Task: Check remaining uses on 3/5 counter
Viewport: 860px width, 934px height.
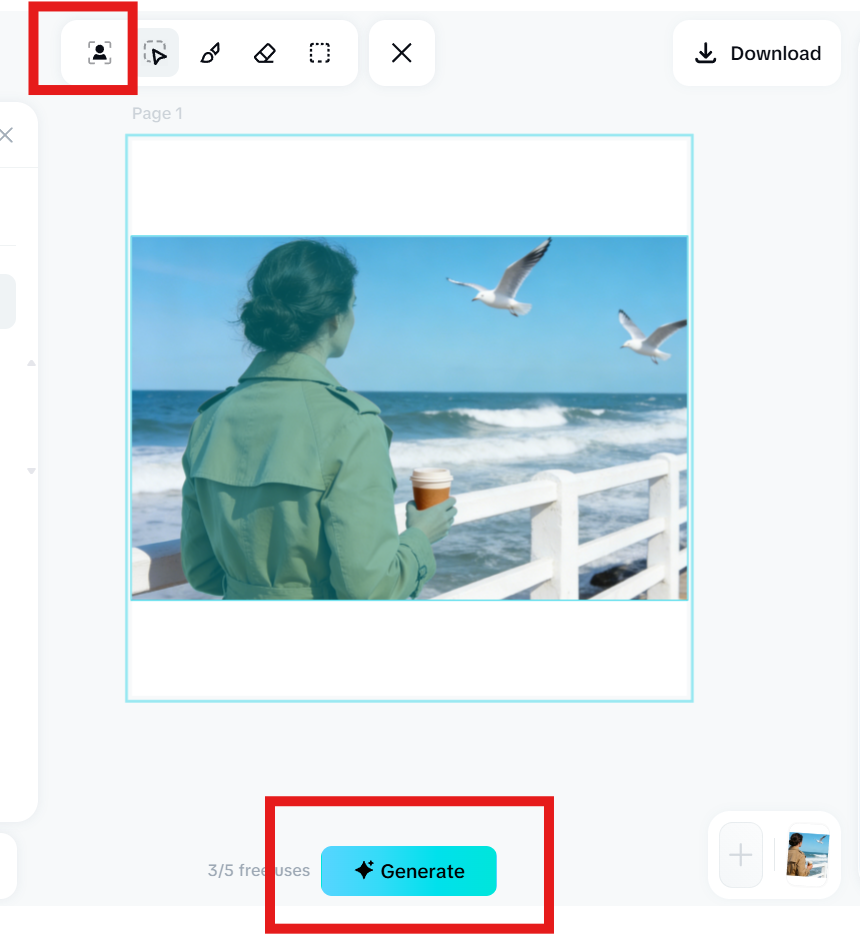Action: coord(258,870)
